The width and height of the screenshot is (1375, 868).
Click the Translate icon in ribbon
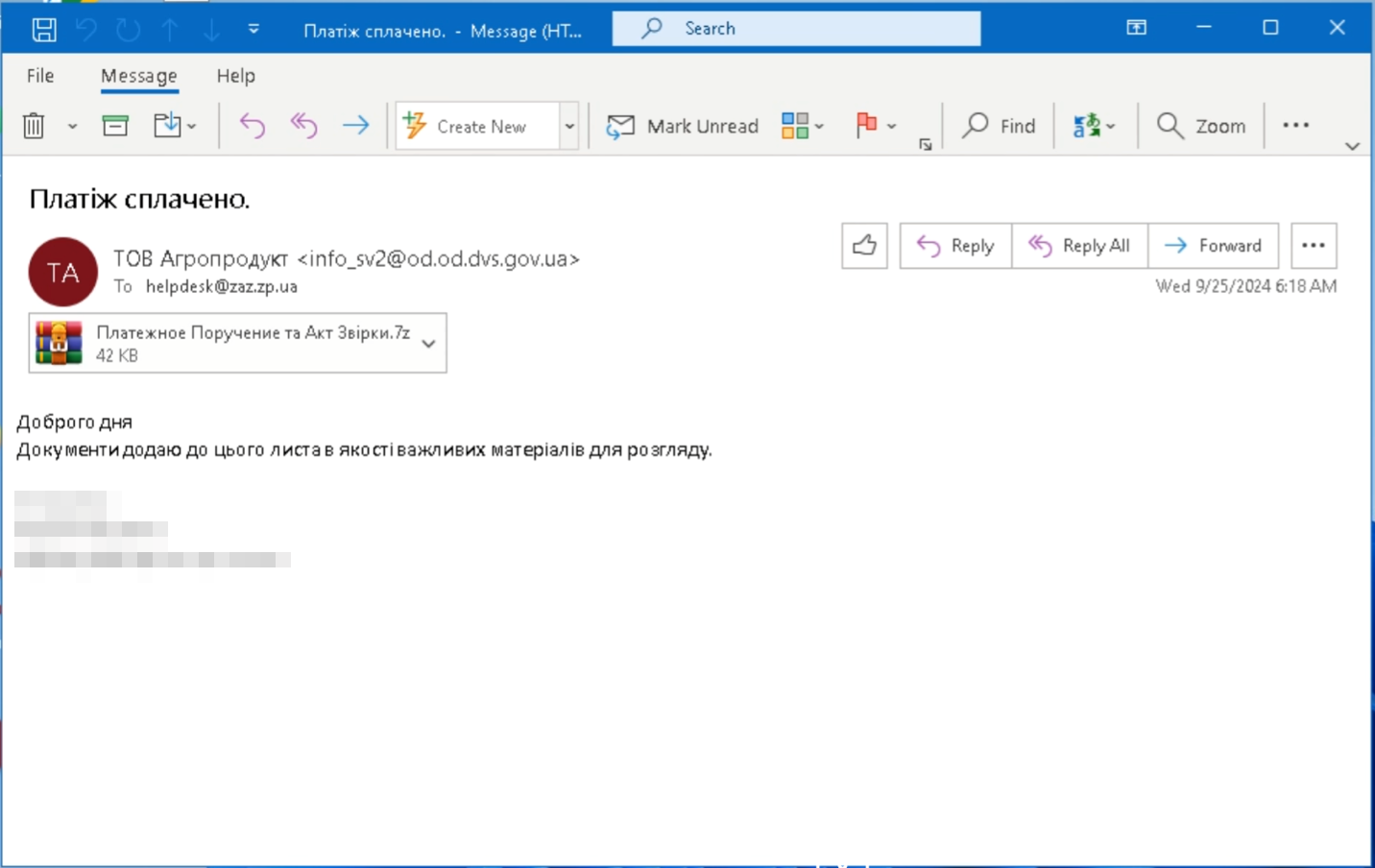click(x=1086, y=126)
